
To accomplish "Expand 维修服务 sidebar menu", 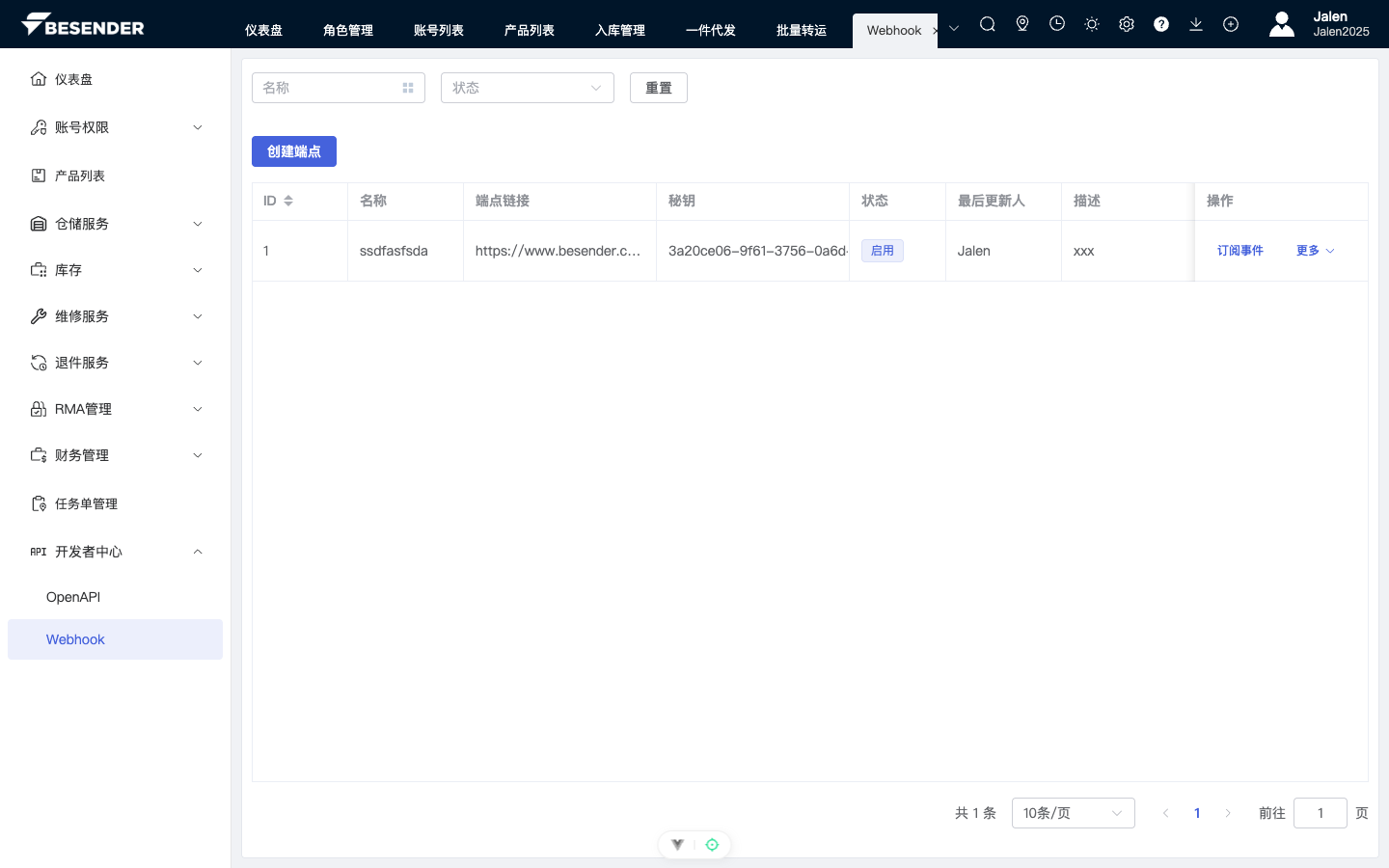I will tap(116, 316).
